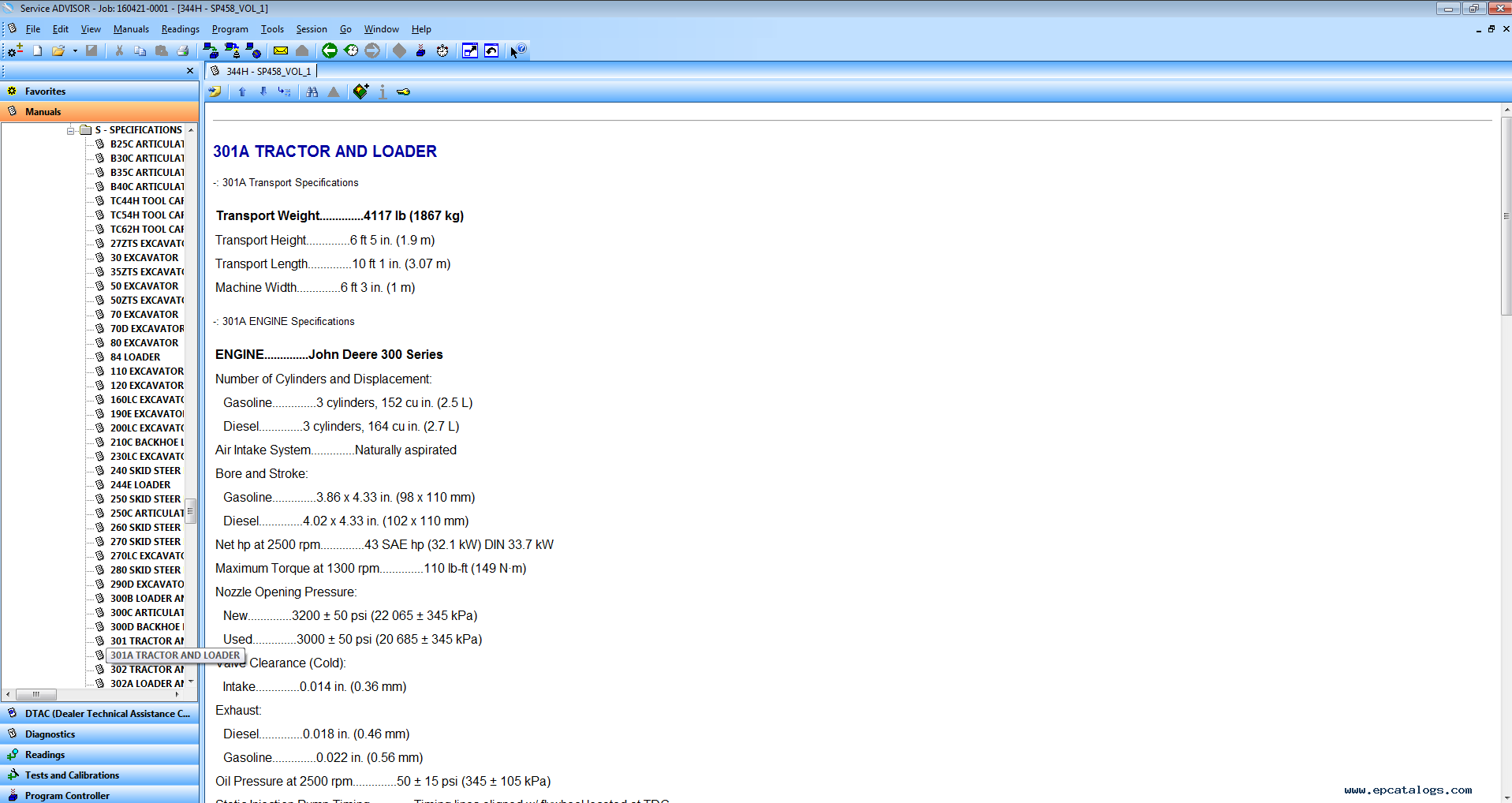The width and height of the screenshot is (1512, 803).
Task: Click the yellow envelope mail icon
Action: pos(281,50)
